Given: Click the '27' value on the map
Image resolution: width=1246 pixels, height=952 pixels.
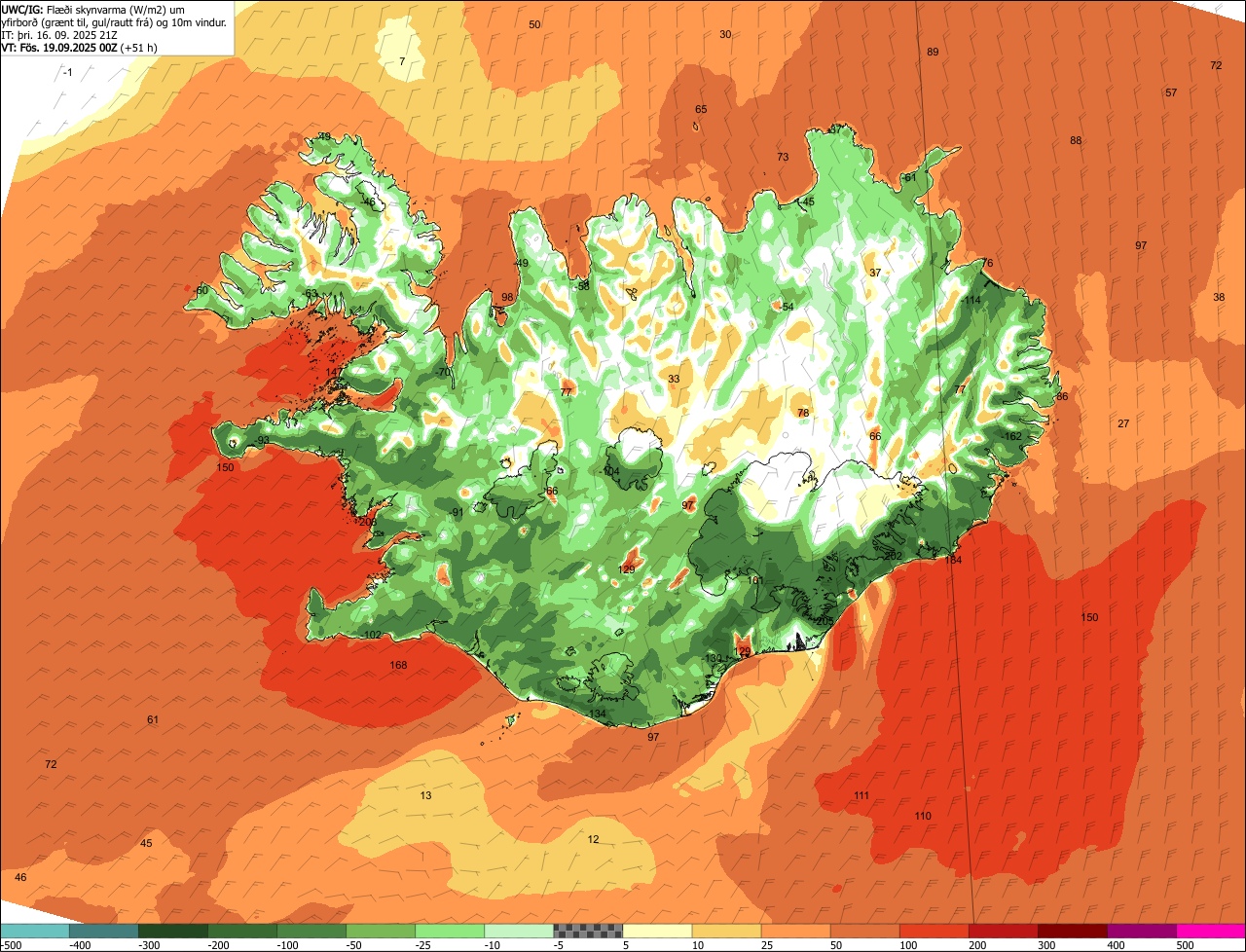Looking at the screenshot, I should click(1123, 424).
